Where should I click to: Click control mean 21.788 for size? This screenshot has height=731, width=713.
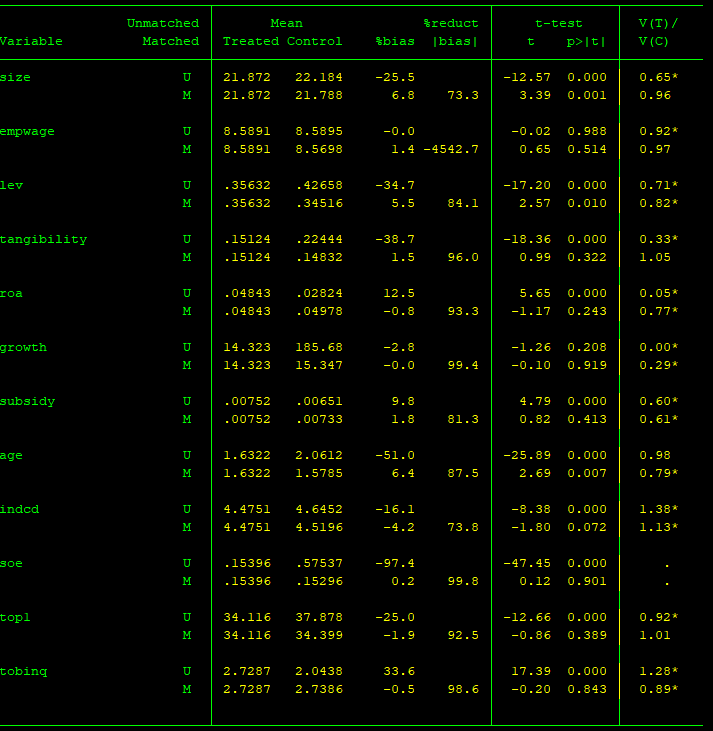(319, 96)
